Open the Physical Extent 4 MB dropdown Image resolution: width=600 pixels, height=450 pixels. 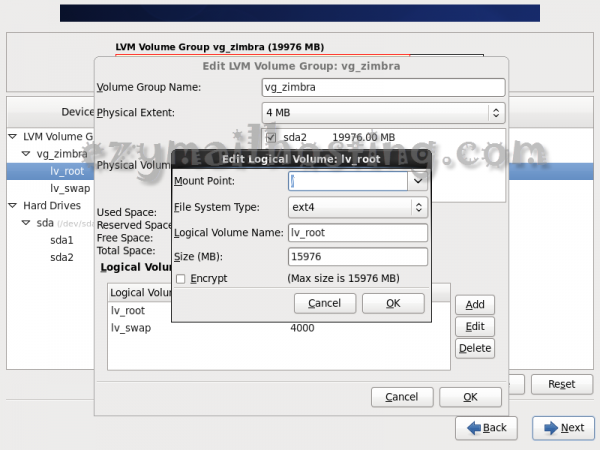pyautogui.click(x=383, y=113)
